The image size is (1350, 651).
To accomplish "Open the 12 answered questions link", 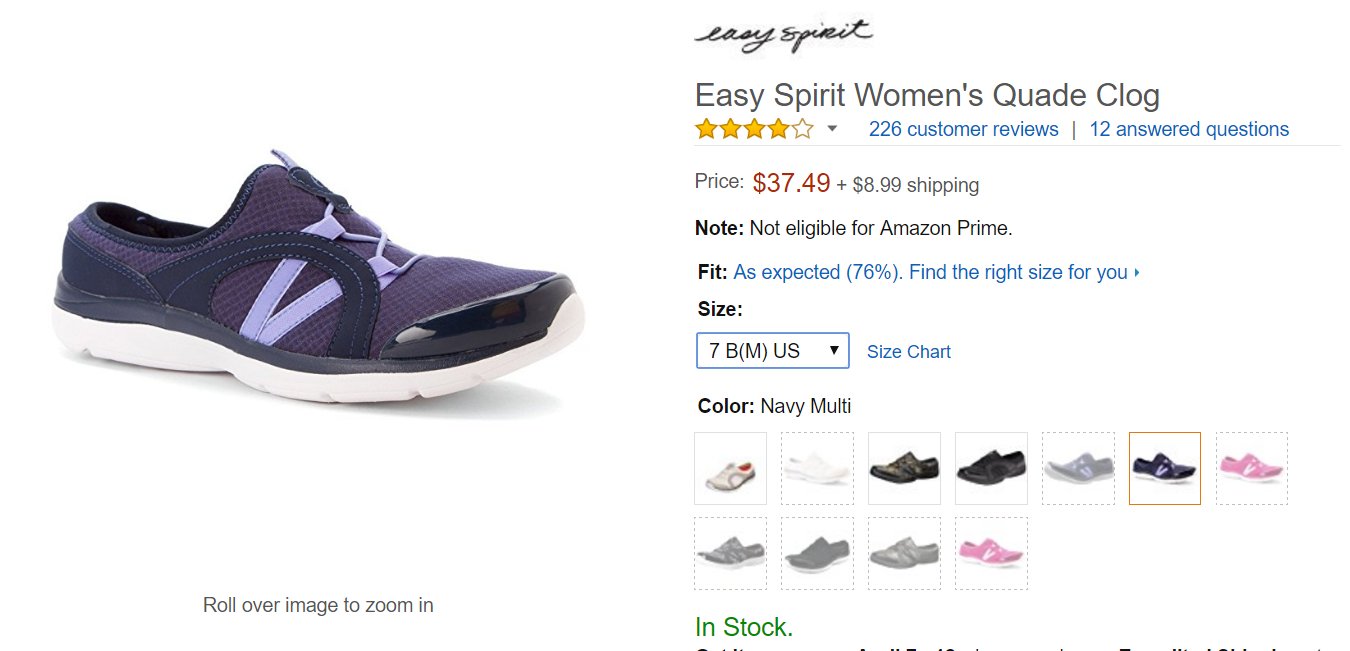I will pos(1189,129).
